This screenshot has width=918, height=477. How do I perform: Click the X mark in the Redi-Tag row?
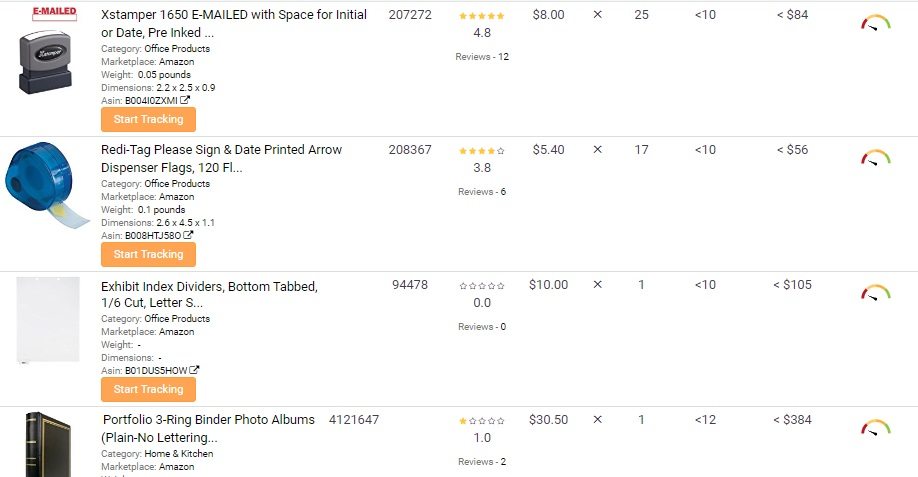point(597,149)
